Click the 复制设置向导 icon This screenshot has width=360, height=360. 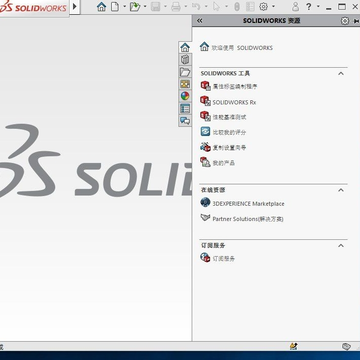point(205,147)
